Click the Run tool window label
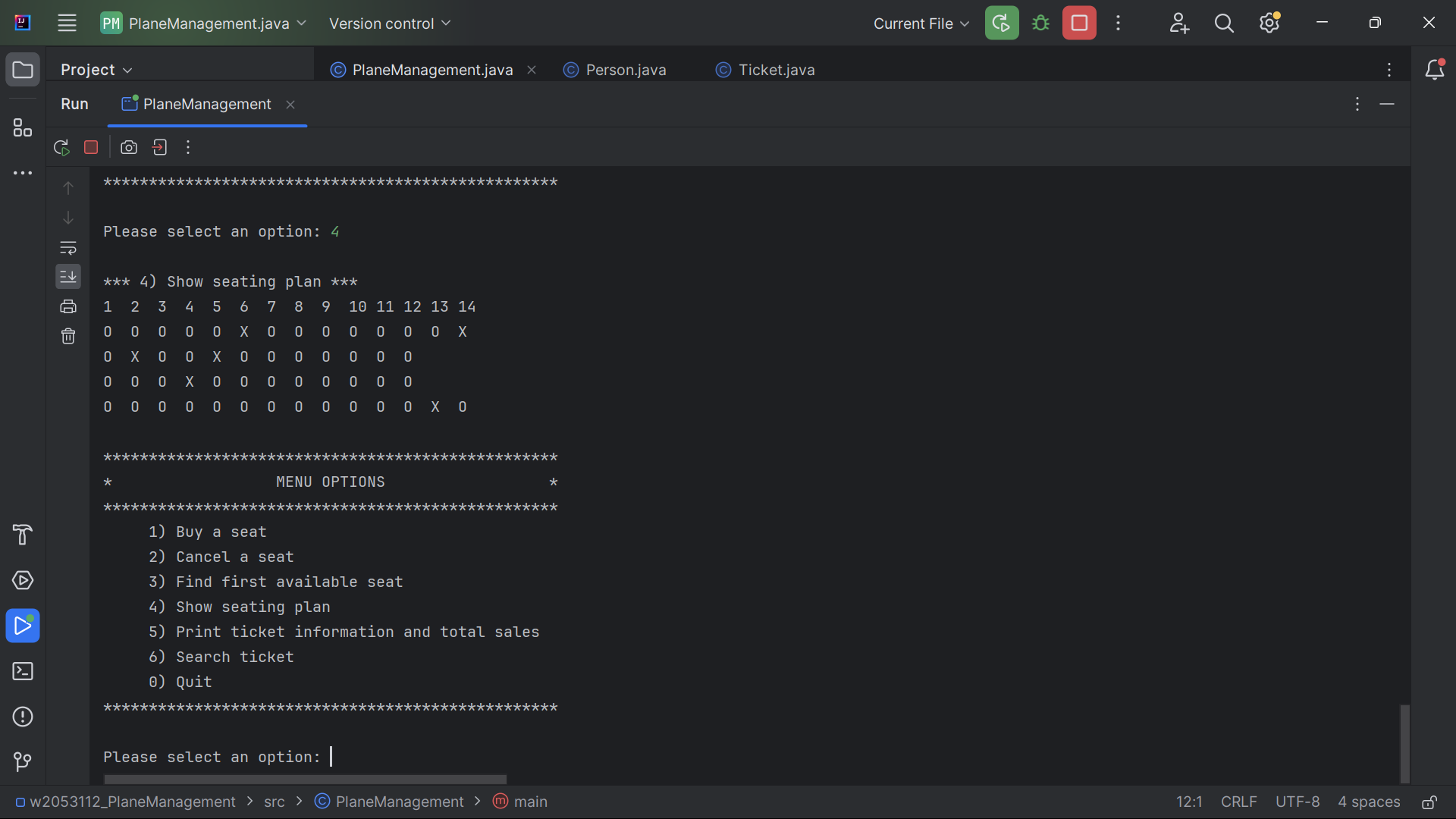This screenshot has width=1456, height=819. click(74, 104)
